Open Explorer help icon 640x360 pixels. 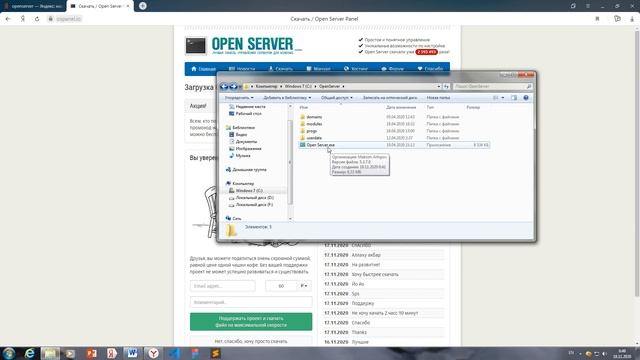click(x=526, y=98)
